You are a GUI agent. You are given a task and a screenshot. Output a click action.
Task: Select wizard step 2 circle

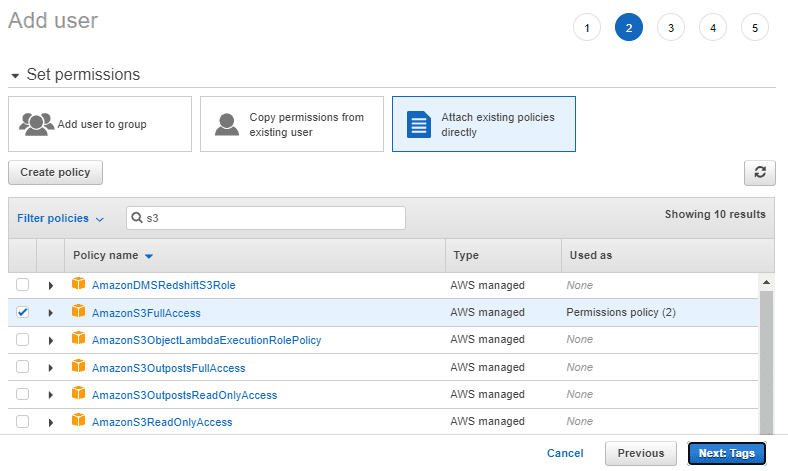(629, 28)
